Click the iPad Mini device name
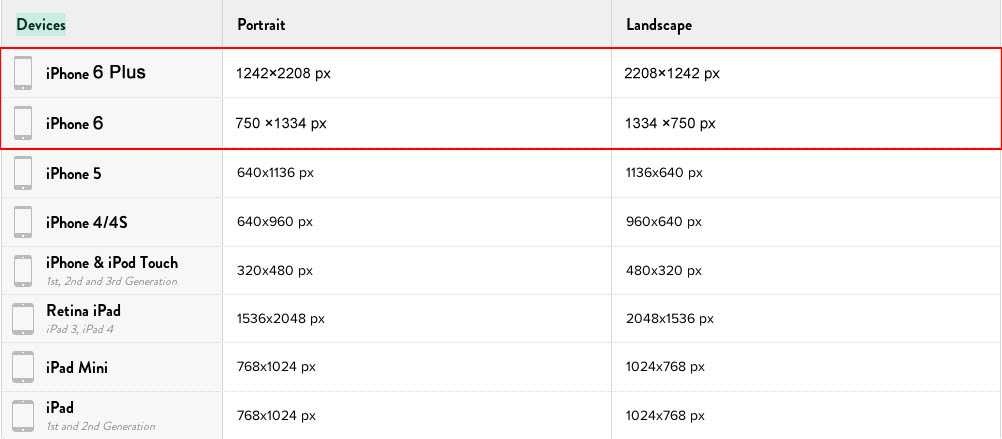 pos(77,367)
